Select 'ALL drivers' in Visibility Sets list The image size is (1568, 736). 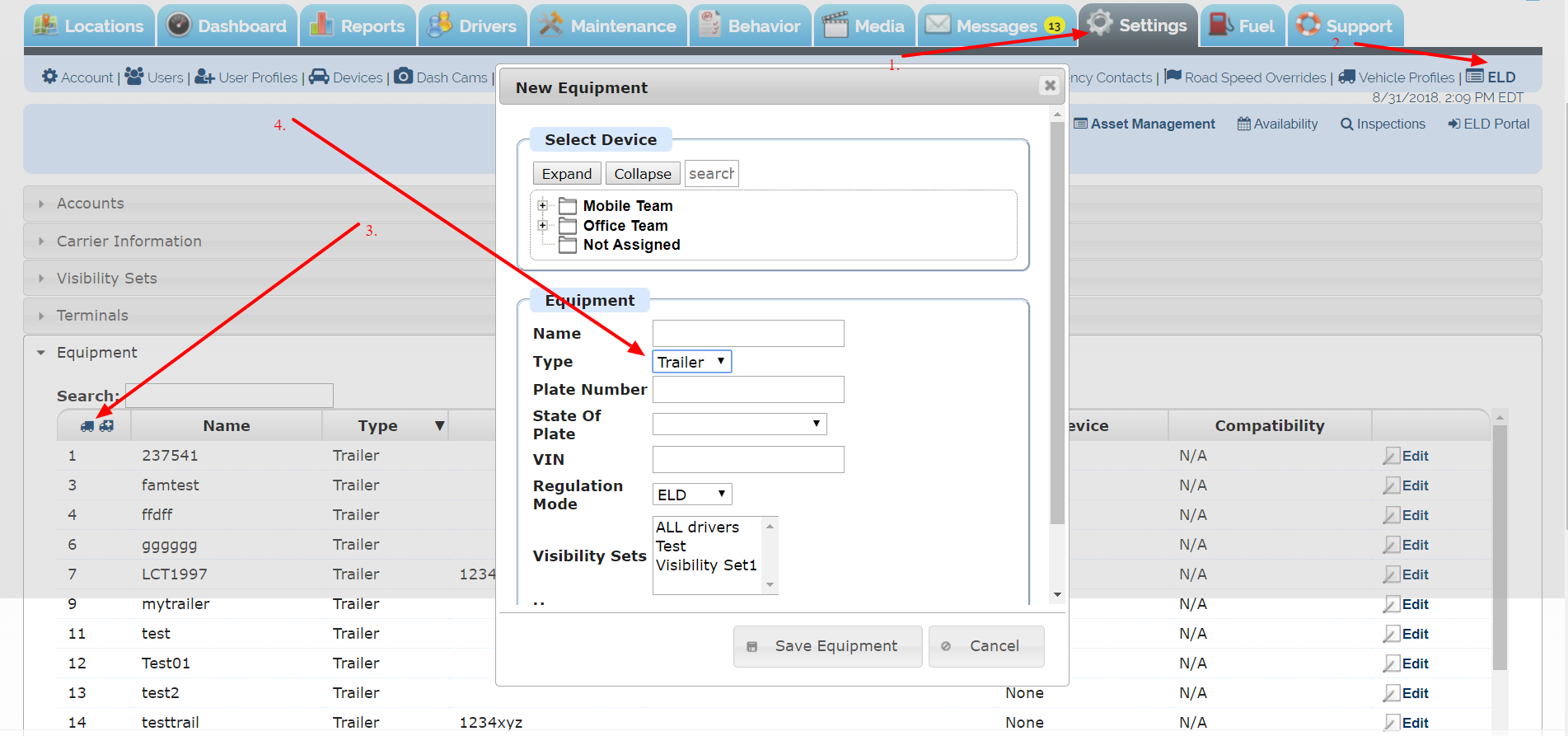pyautogui.click(x=697, y=527)
